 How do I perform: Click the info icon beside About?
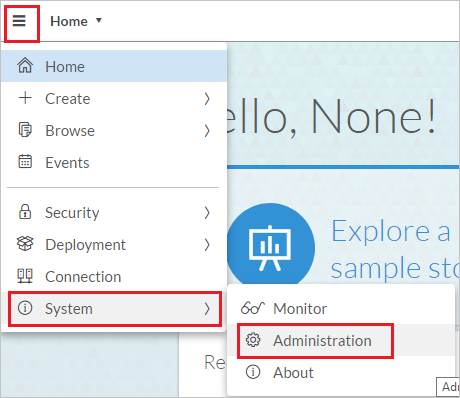tap(253, 372)
